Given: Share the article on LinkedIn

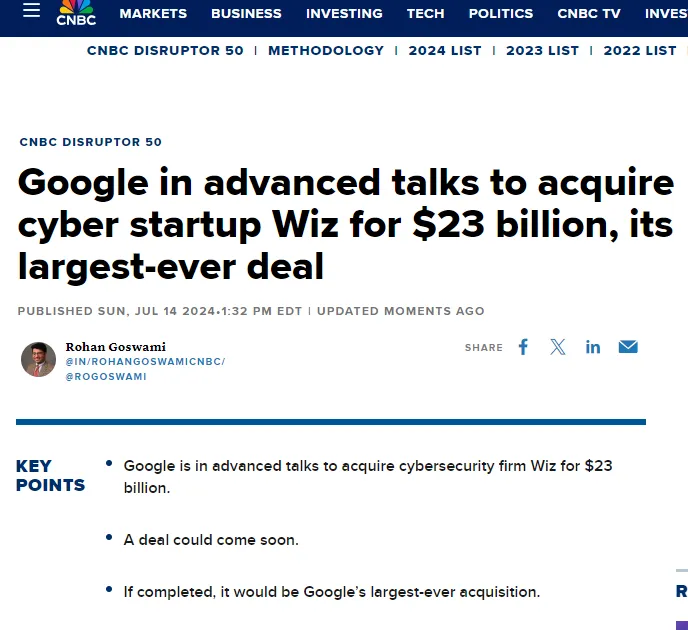Looking at the screenshot, I should tap(593, 347).
